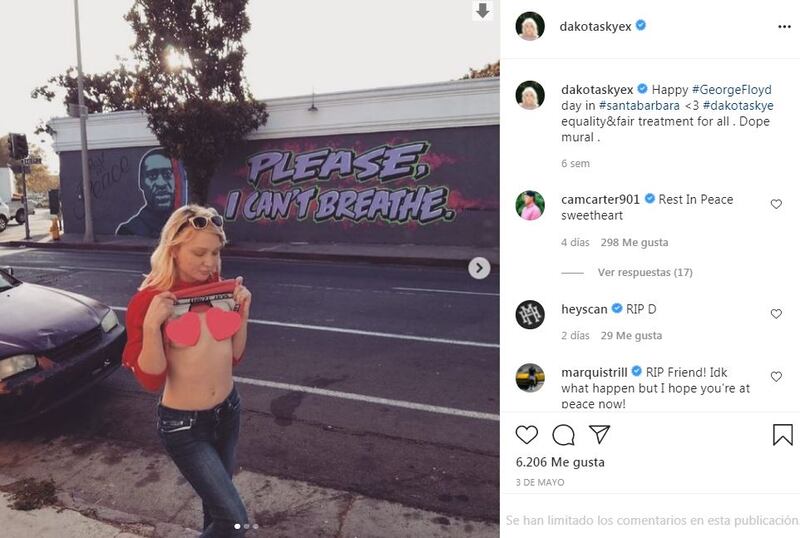Open camcarter901's profile avatar
800x538 pixels.
pyautogui.click(x=530, y=205)
